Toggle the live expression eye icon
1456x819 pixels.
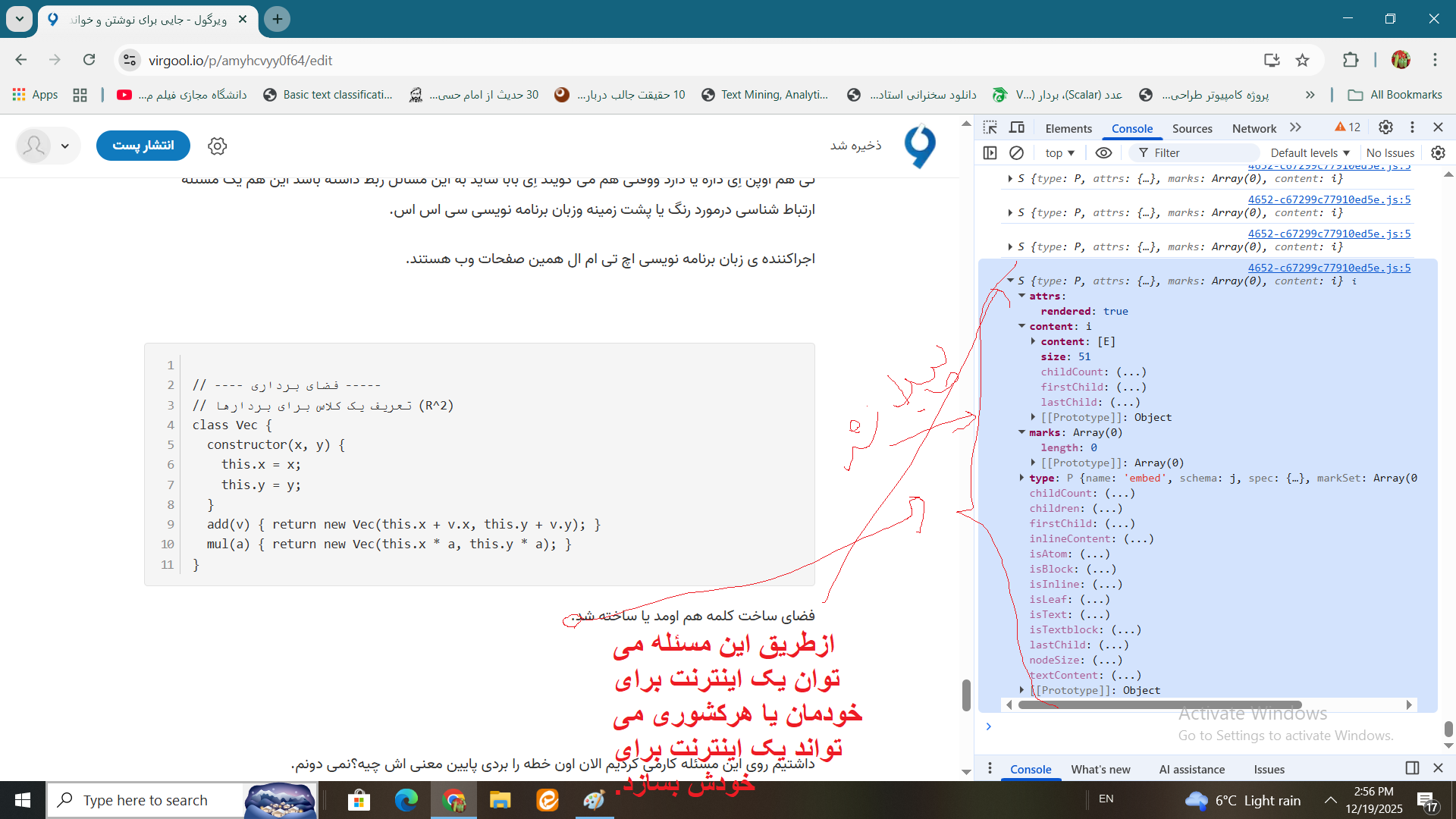pos(1103,152)
